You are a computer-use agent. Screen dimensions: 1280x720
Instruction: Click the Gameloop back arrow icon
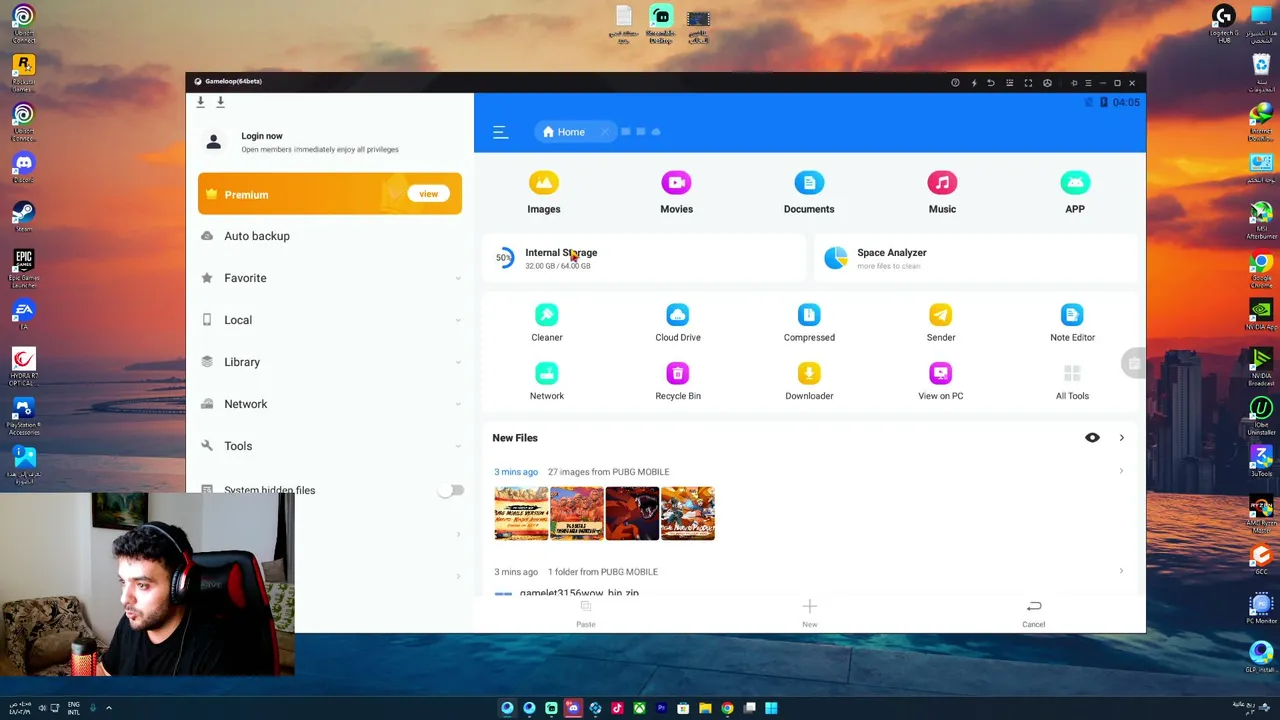[x=991, y=83]
